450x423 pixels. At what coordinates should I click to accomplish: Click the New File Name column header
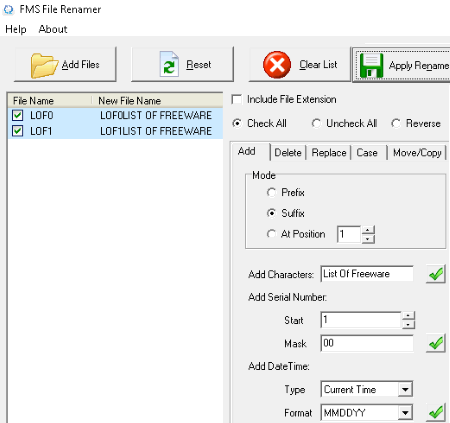pos(158,100)
